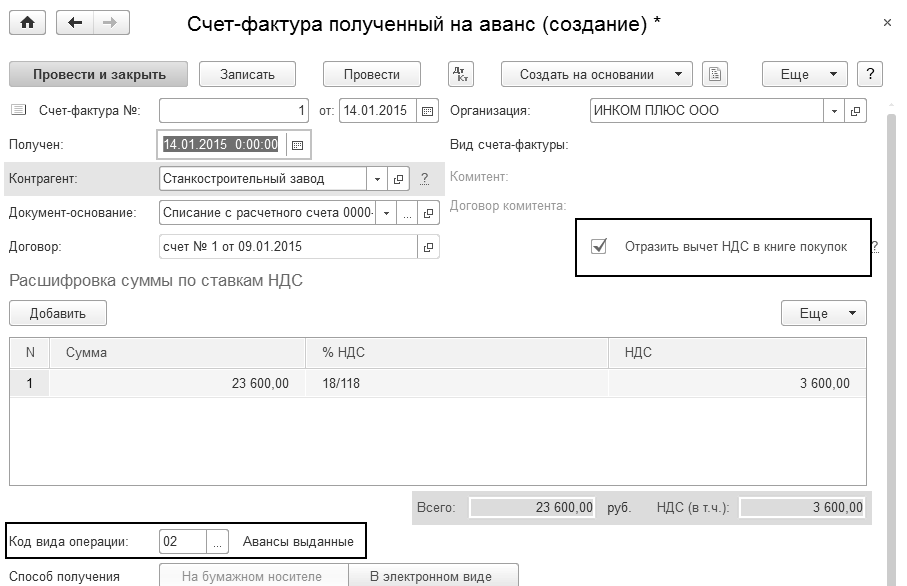Click the vertical scrollbar on the right
The width and height of the screenshot is (907, 586).
[x=891, y=347]
